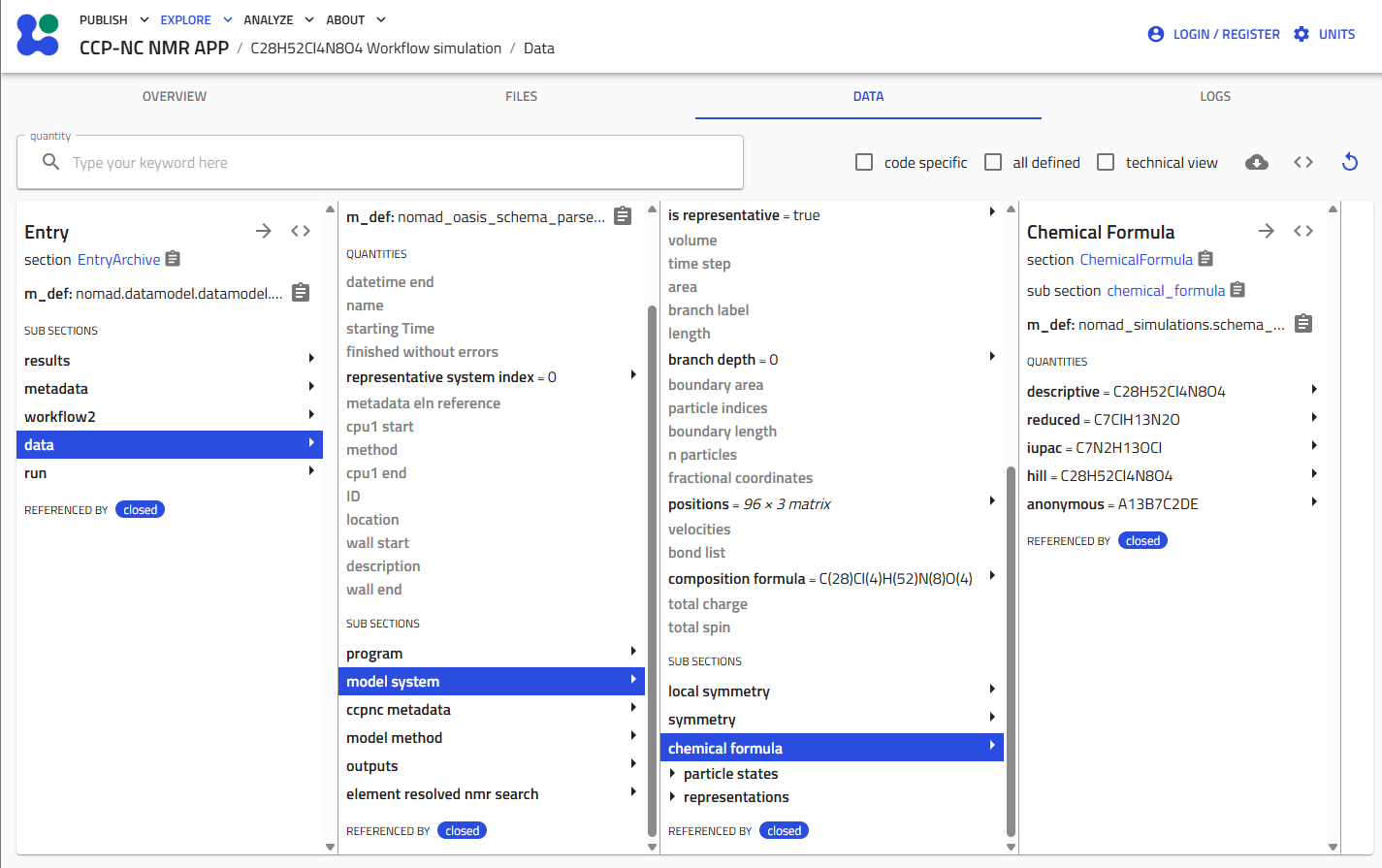Expand representations tree arrow
The height and width of the screenshot is (868, 1382).
(x=673, y=796)
